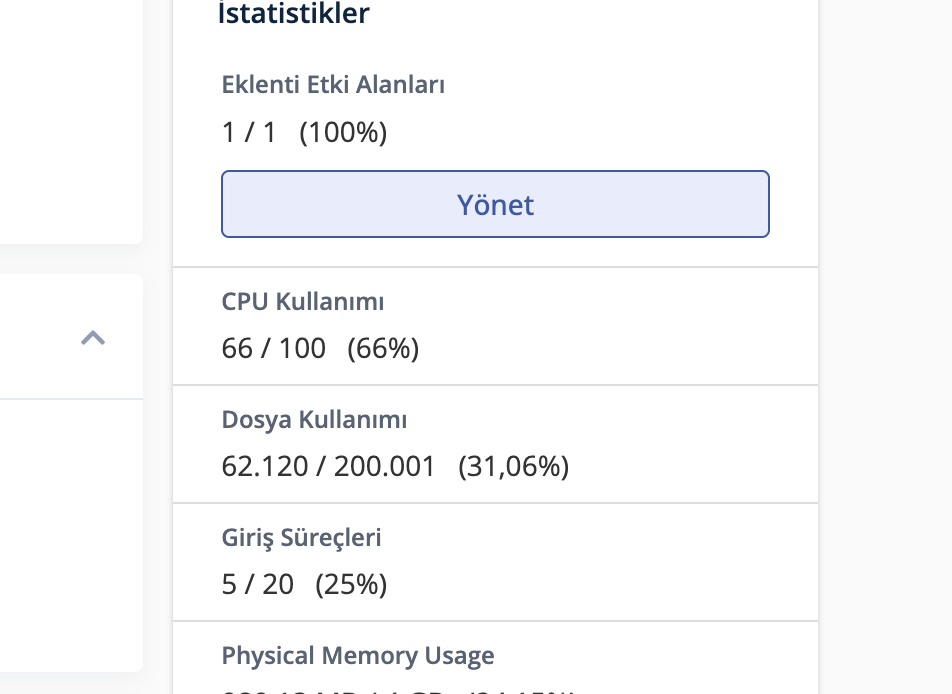This screenshot has width=952, height=694.
Task: Click the 5 / 20 entry processes value
Action: (x=258, y=585)
